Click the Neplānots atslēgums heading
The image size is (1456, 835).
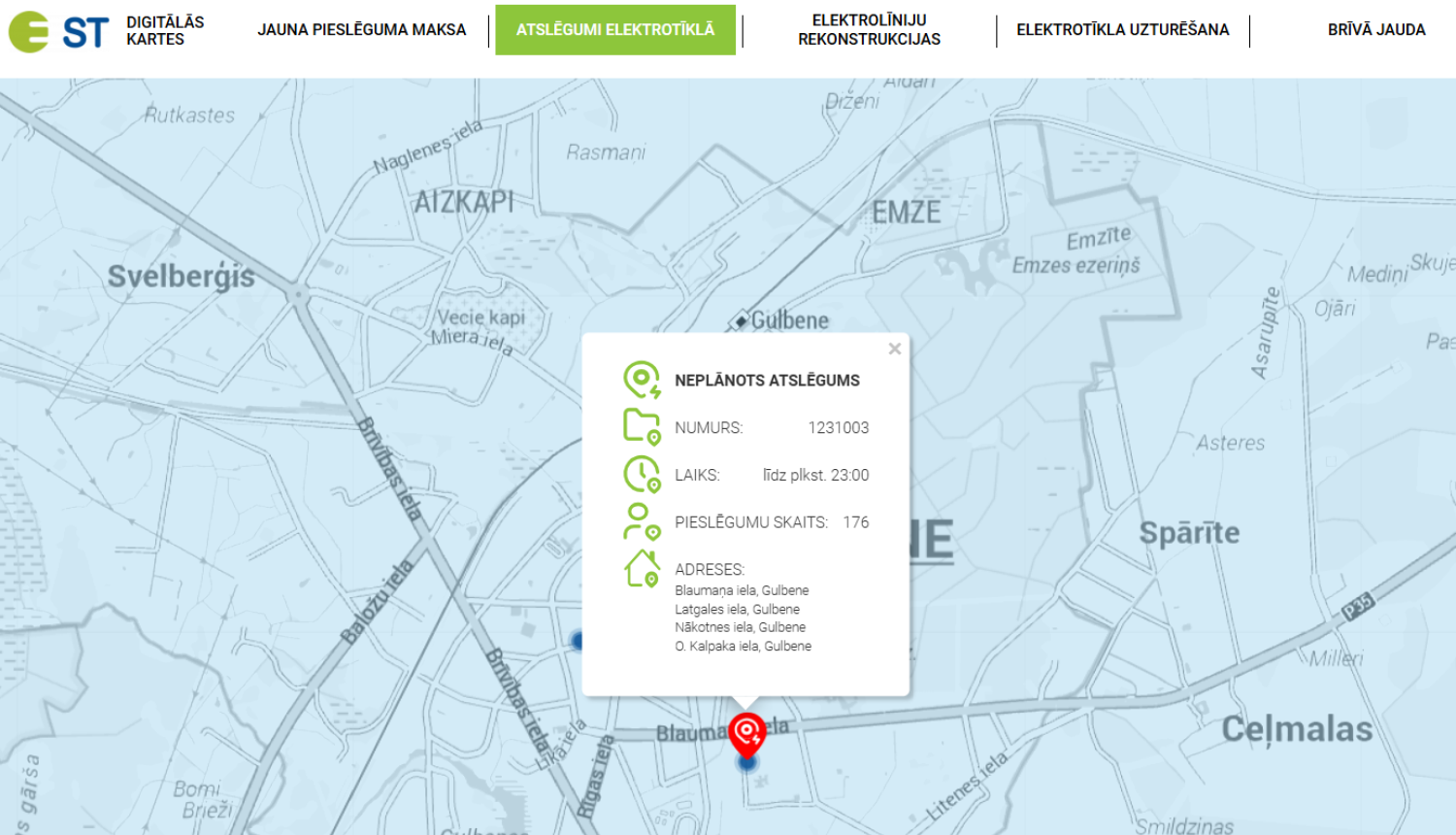(x=767, y=381)
